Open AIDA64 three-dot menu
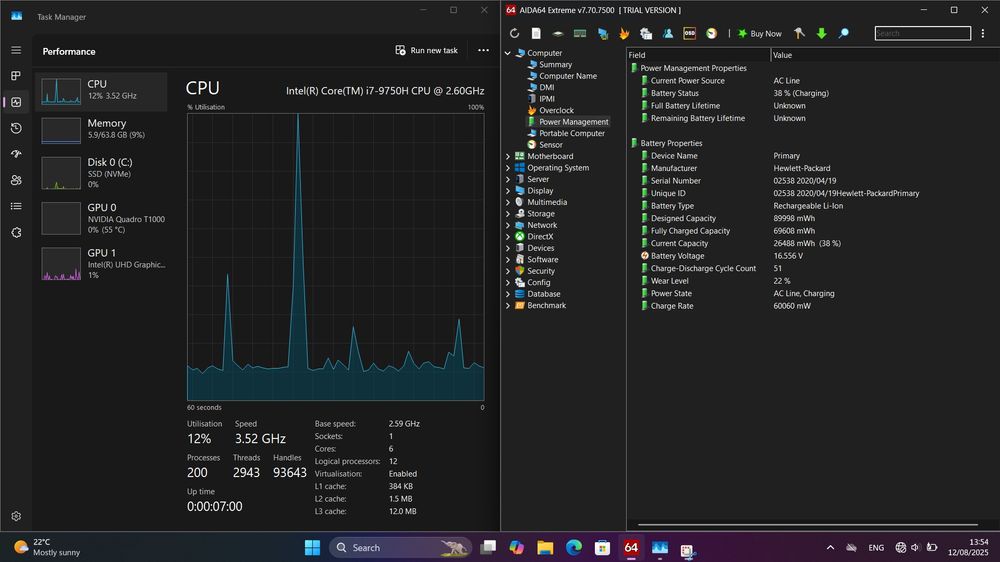1000x562 pixels. coord(983,33)
